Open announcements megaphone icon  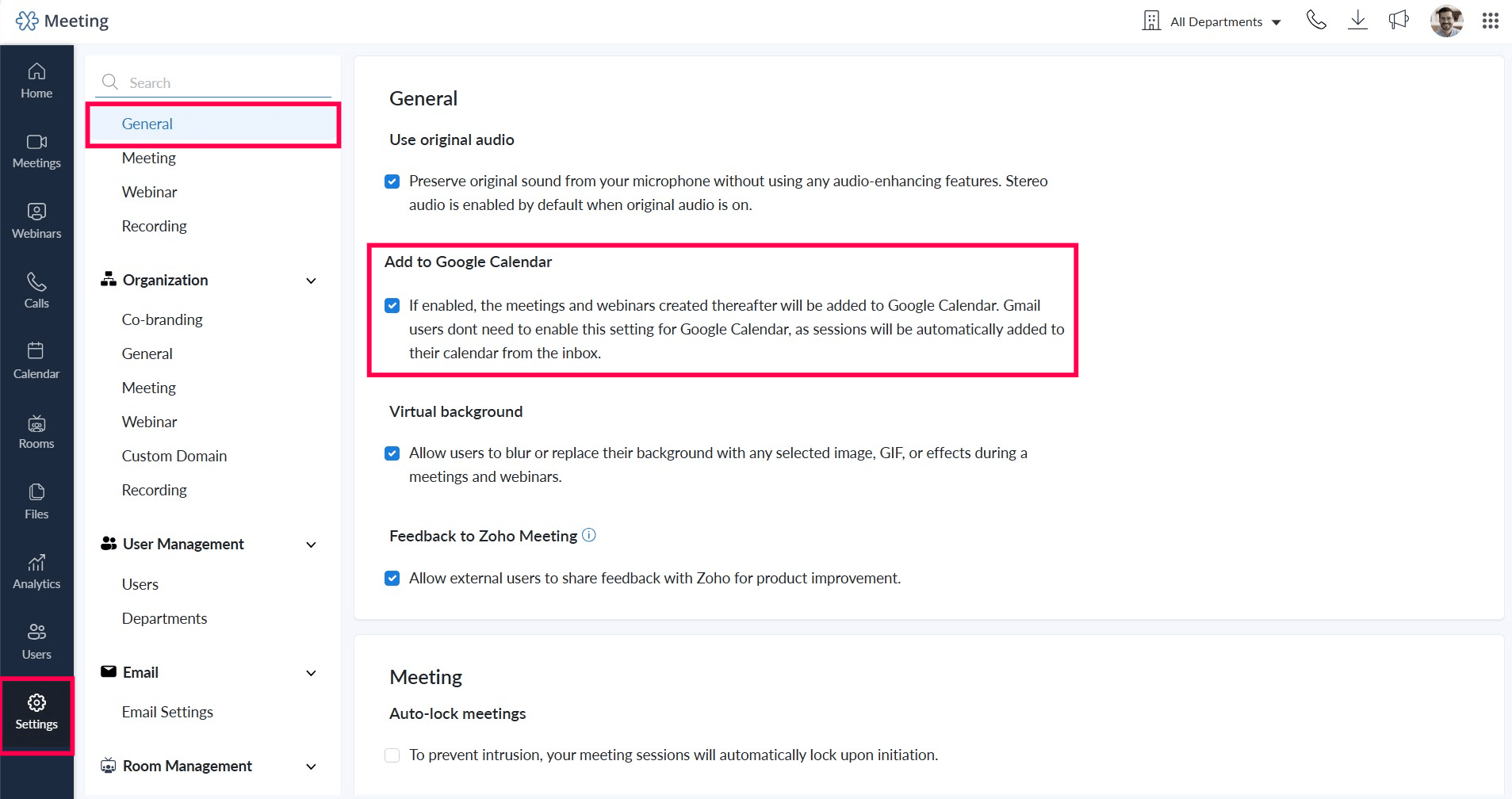pyautogui.click(x=1399, y=21)
